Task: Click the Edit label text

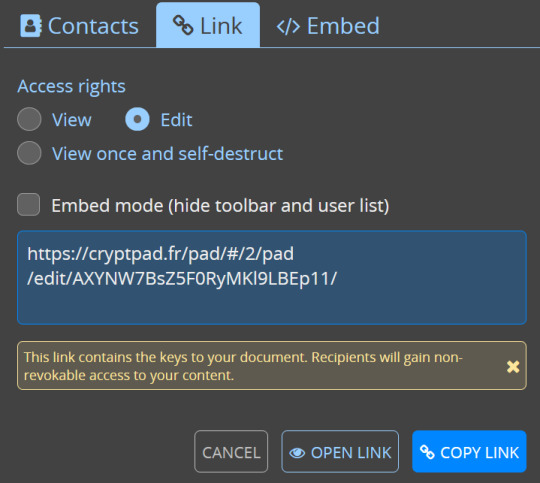Action: pyautogui.click(x=176, y=120)
